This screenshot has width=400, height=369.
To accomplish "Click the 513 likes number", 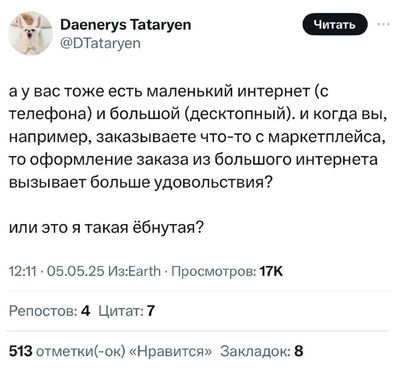I will (21, 351).
